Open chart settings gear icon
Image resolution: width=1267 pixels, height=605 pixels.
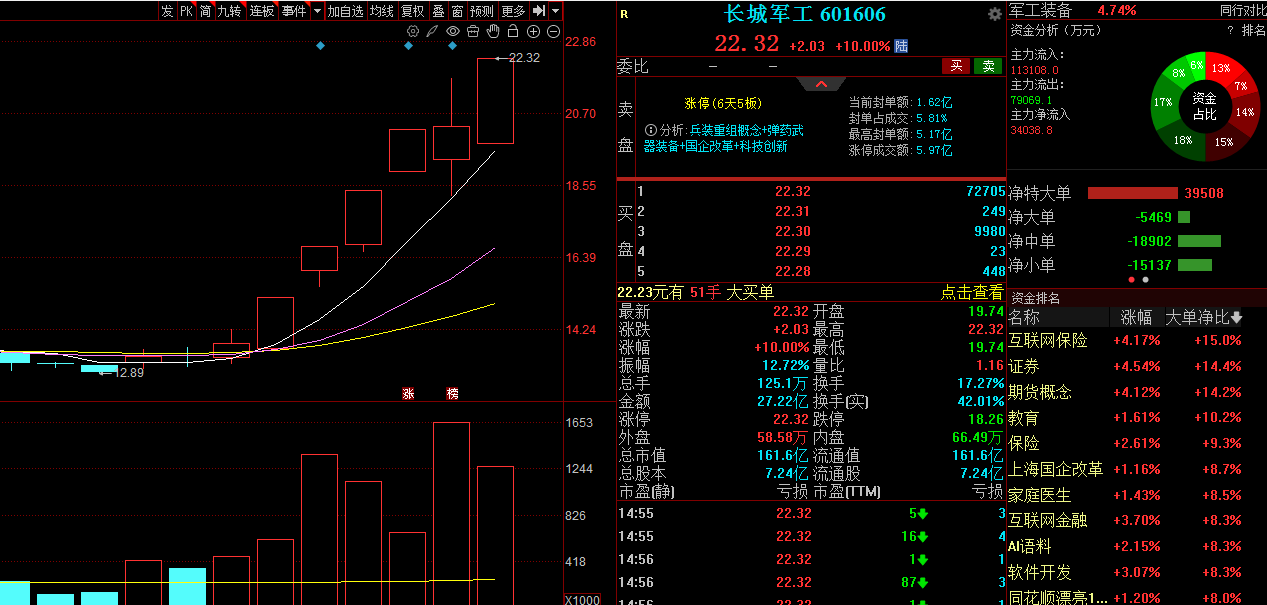[x=412, y=32]
